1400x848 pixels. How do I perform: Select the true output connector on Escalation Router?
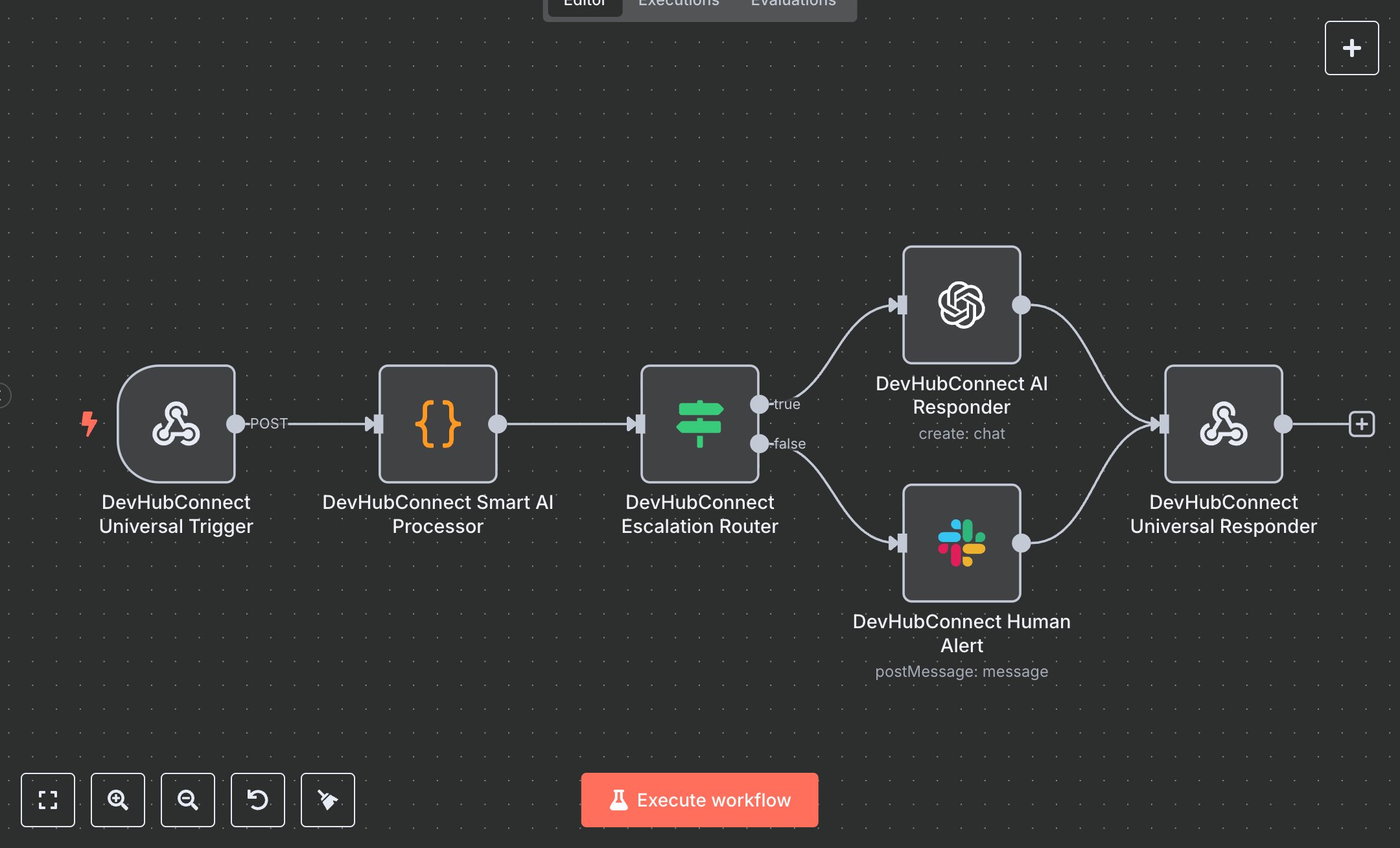point(758,404)
